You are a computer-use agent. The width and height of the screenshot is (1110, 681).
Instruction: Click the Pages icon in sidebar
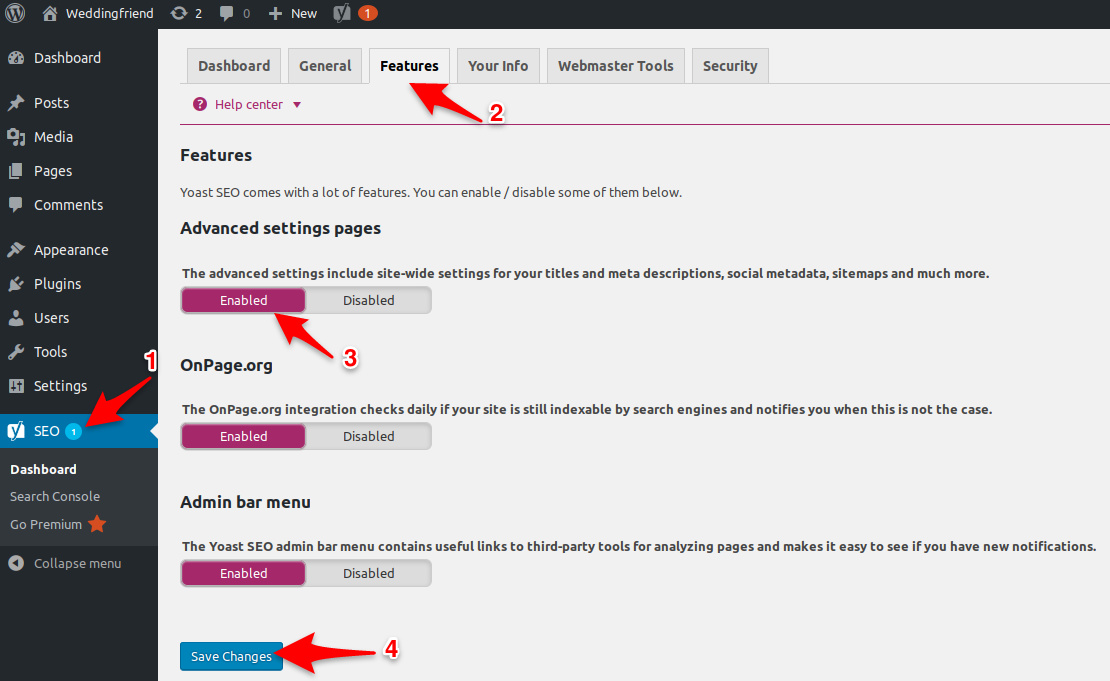(x=16, y=171)
